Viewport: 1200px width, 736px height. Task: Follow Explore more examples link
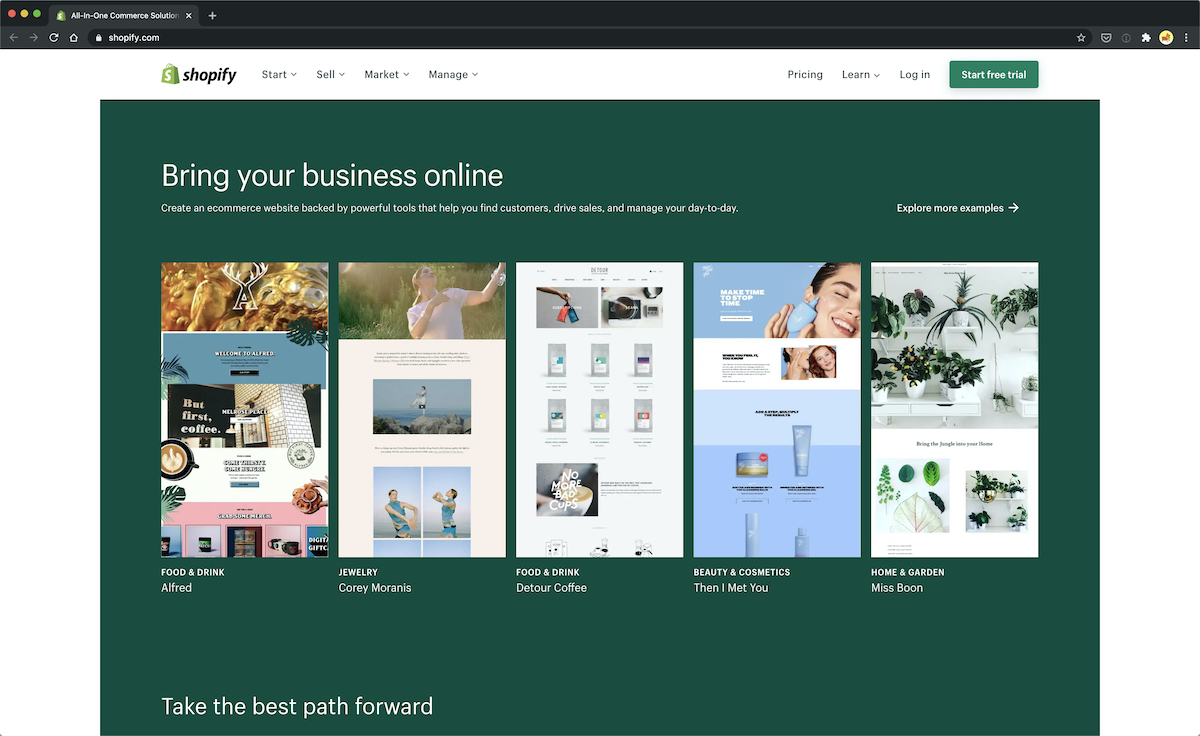pyautogui.click(x=958, y=208)
